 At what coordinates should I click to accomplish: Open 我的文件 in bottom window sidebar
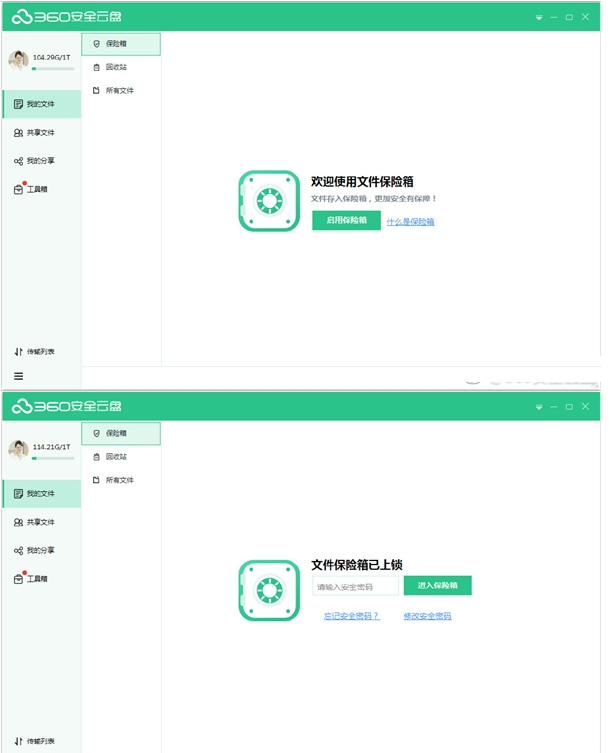coord(42,493)
